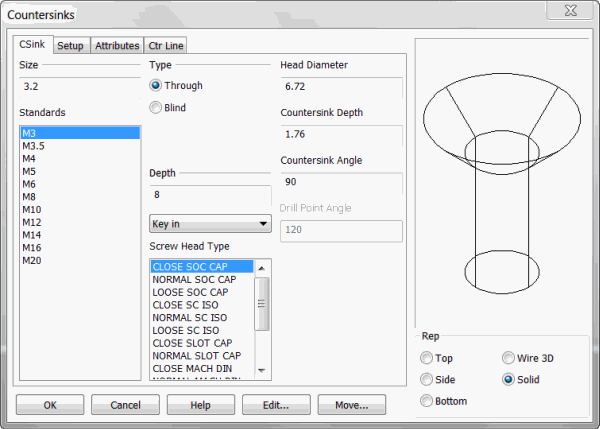This screenshot has width=600, height=429.
Task: Open the Ctr Line tab
Action: point(165,46)
